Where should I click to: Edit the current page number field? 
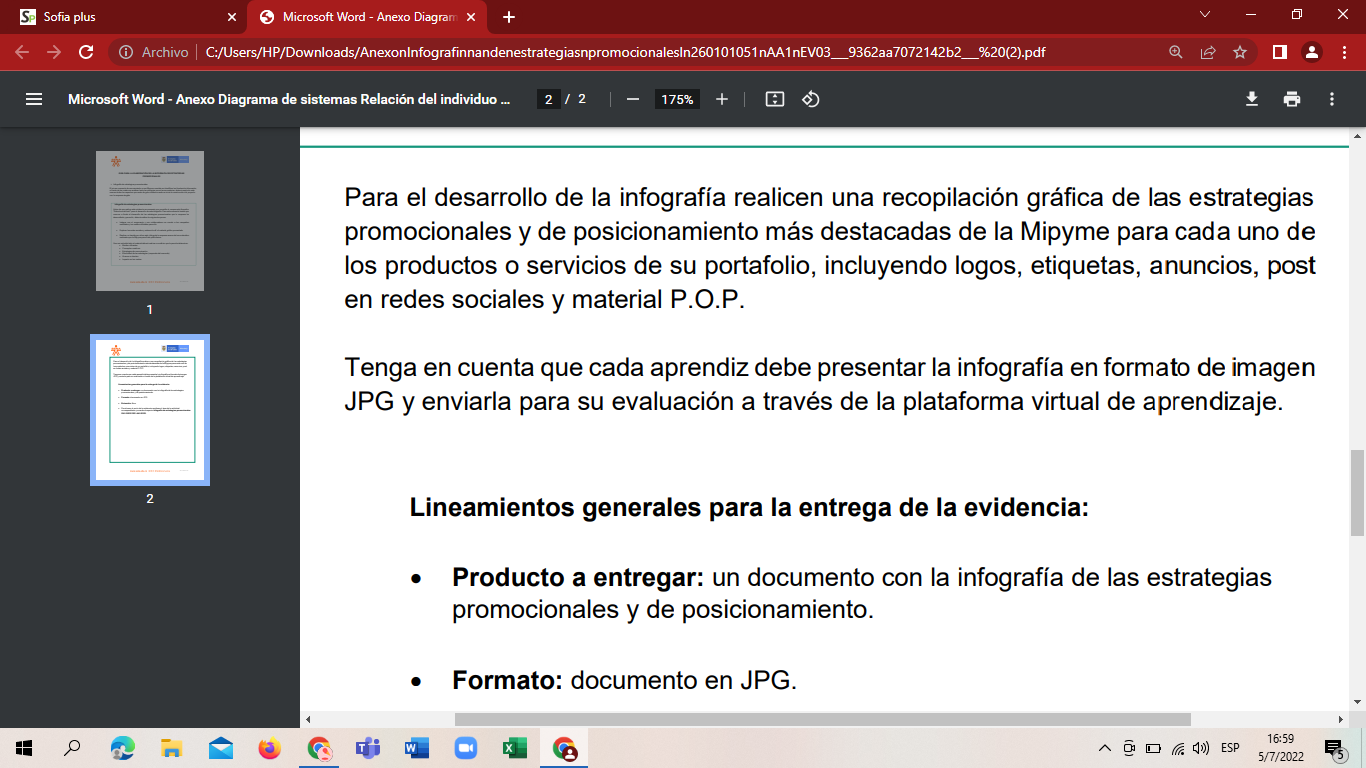(x=547, y=99)
